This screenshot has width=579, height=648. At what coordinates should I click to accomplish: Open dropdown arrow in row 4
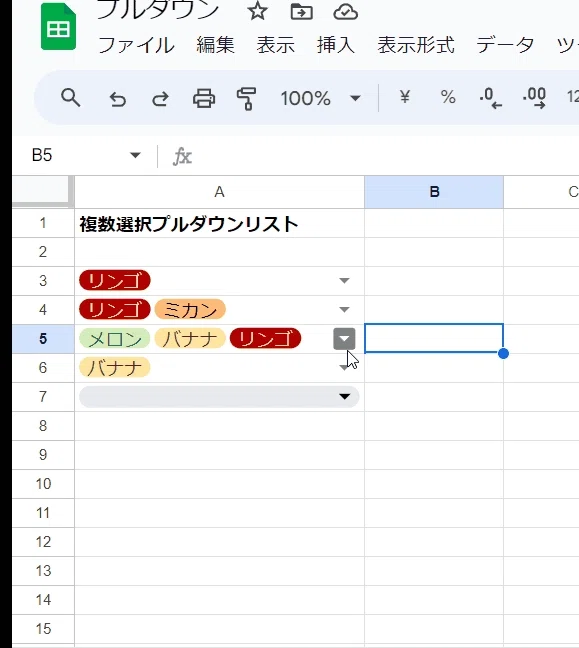[x=344, y=310]
